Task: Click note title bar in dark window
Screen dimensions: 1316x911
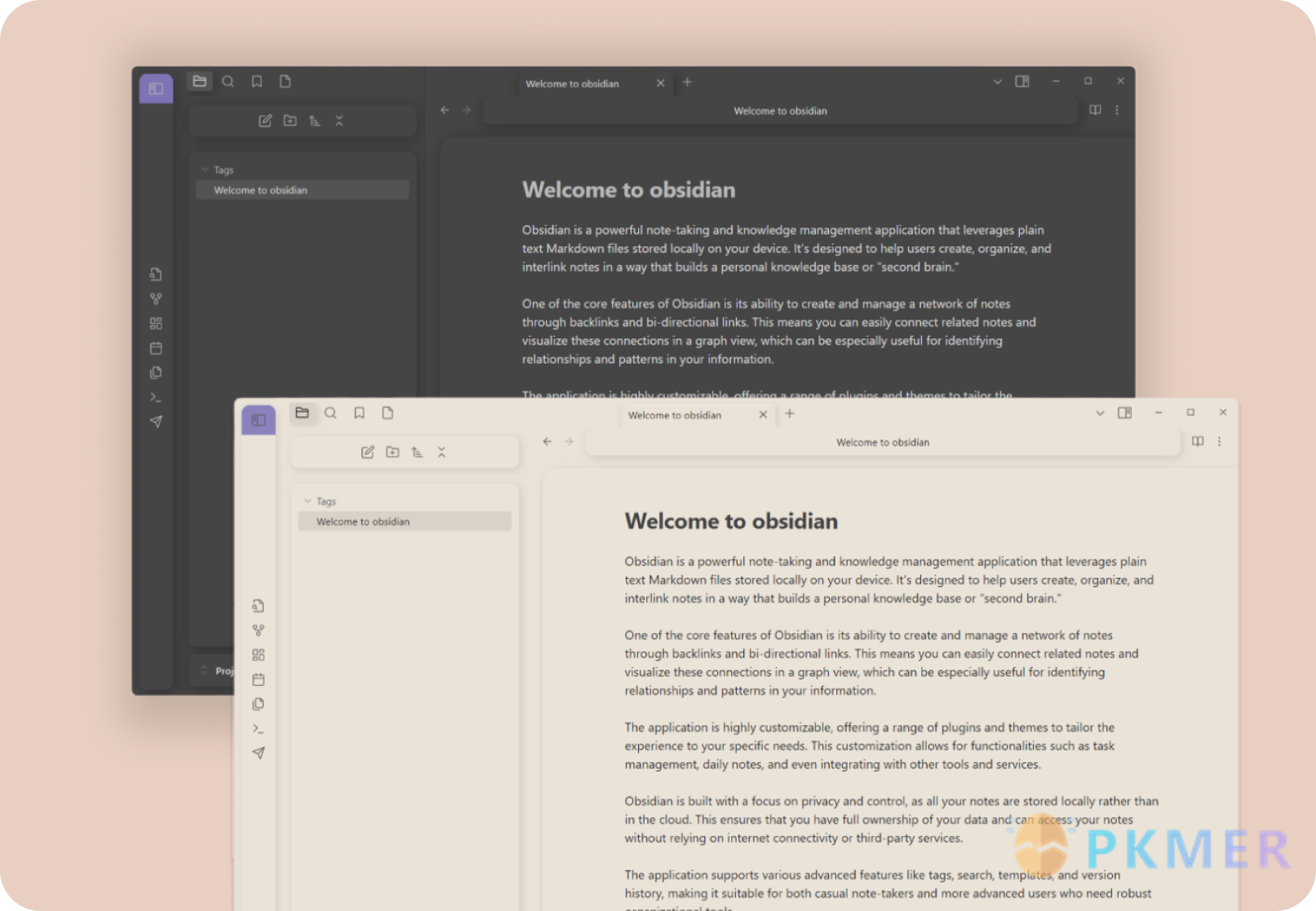Action: pos(780,111)
